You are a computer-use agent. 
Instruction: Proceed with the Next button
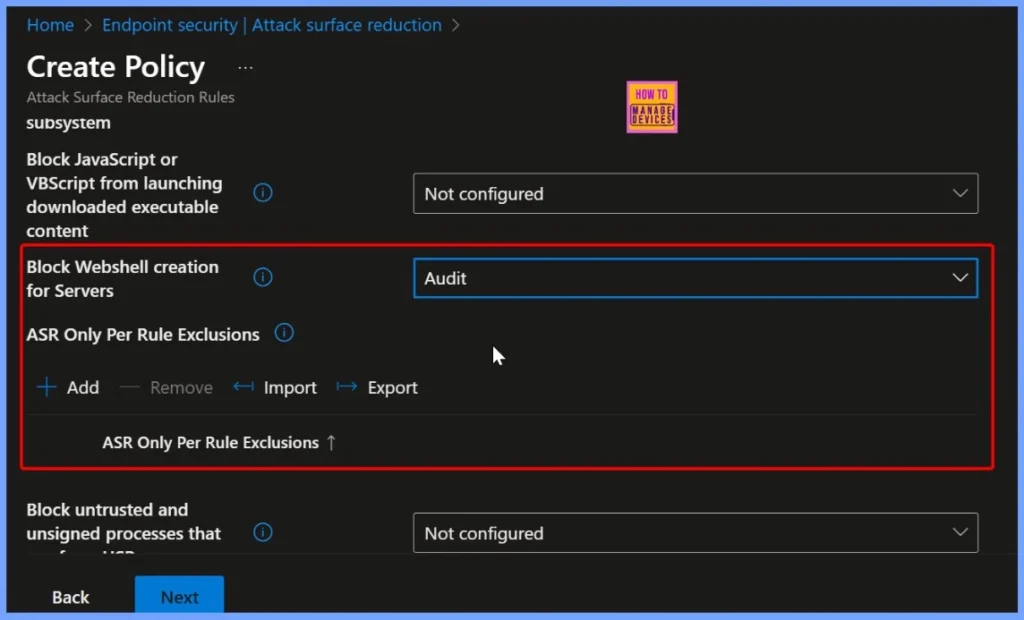(179, 597)
